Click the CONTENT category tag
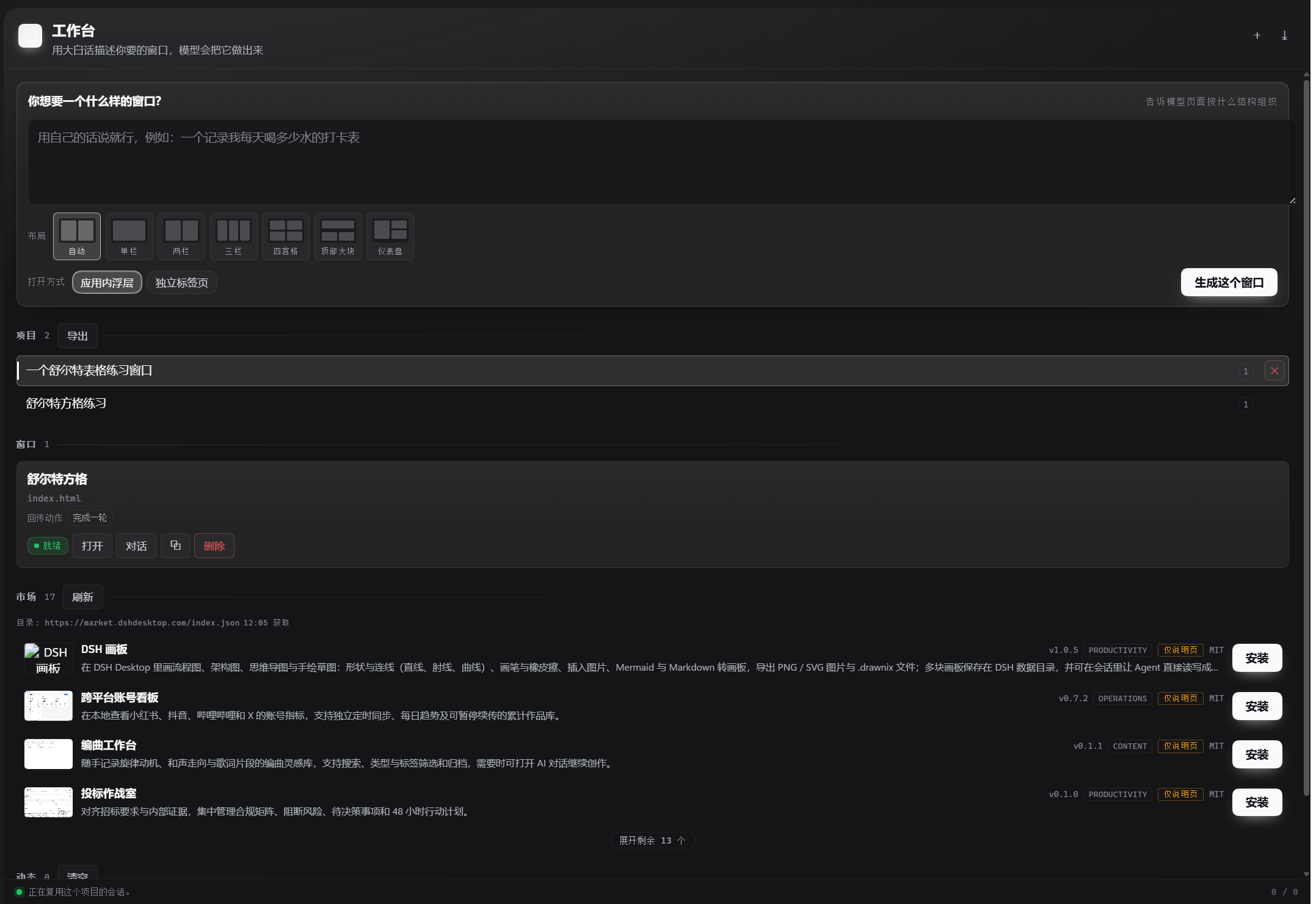The image size is (1316, 904). [x=1130, y=746]
